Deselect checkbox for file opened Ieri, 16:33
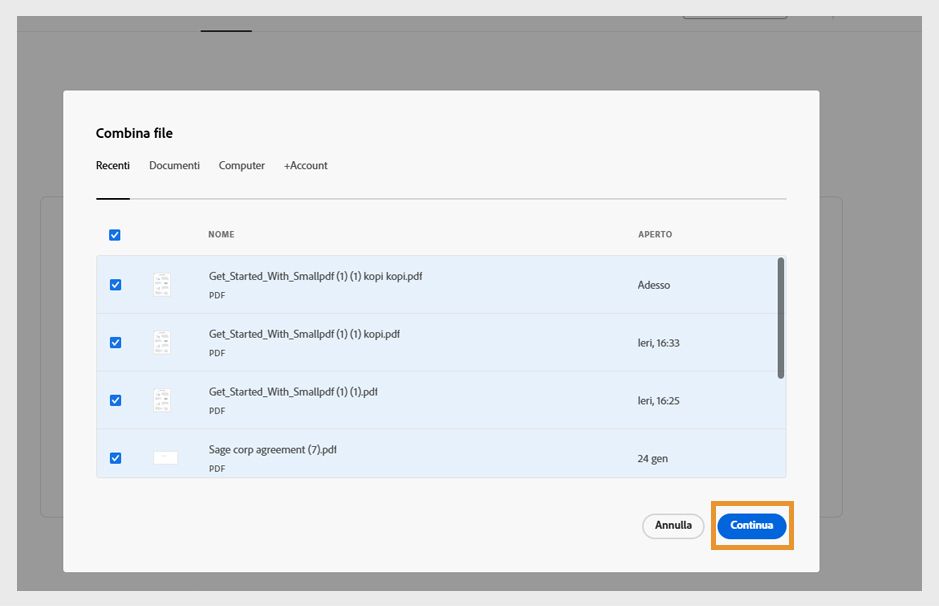The image size is (939, 606). [x=115, y=342]
